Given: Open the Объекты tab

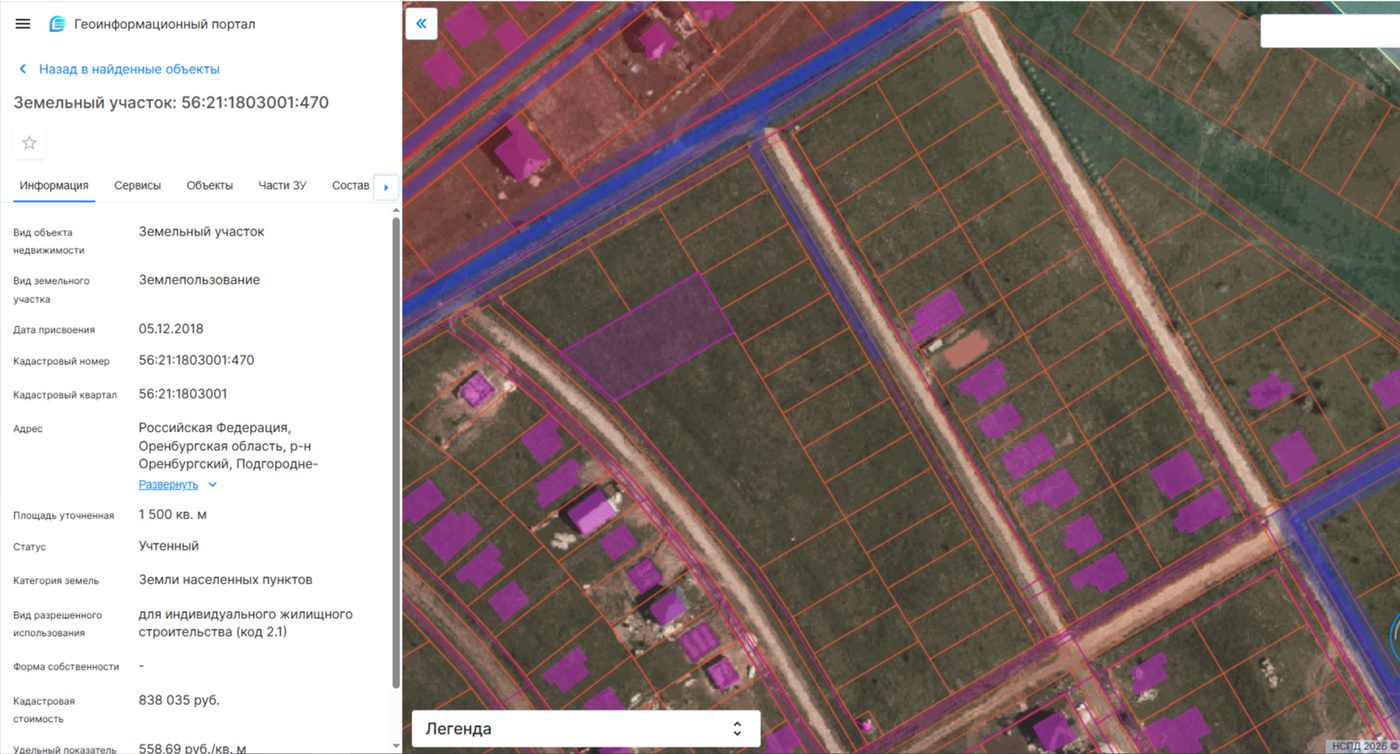Looking at the screenshot, I should (210, 185).
